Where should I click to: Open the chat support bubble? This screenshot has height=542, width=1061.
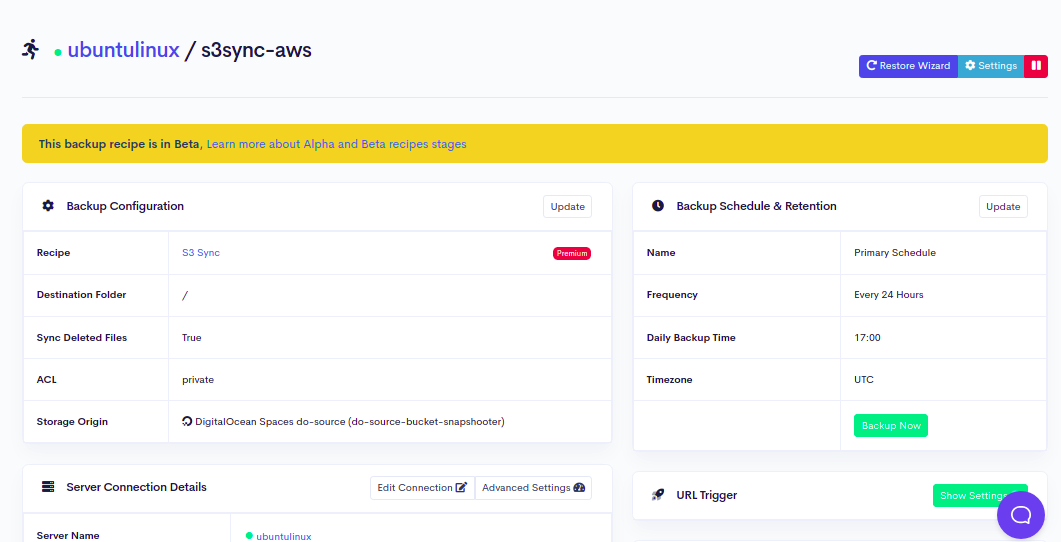[x=1020, y=515]
